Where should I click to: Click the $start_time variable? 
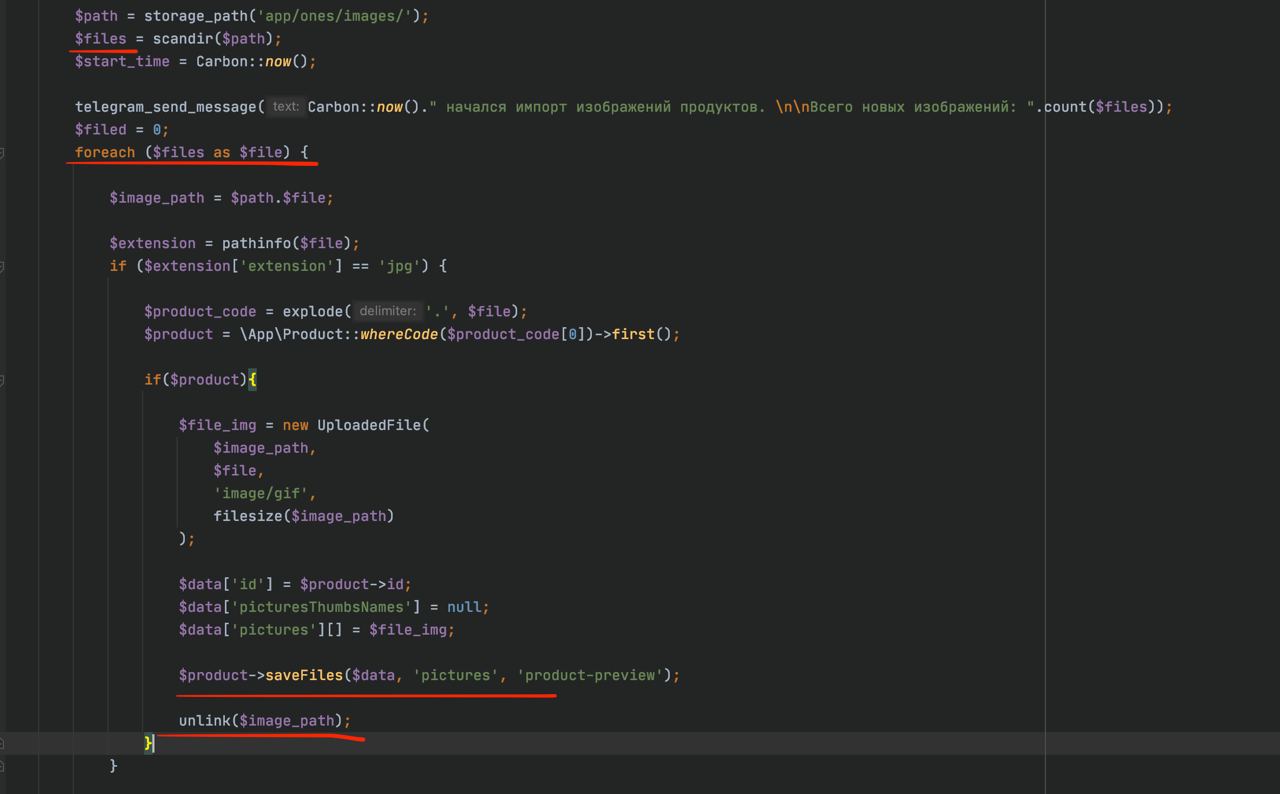122,62
